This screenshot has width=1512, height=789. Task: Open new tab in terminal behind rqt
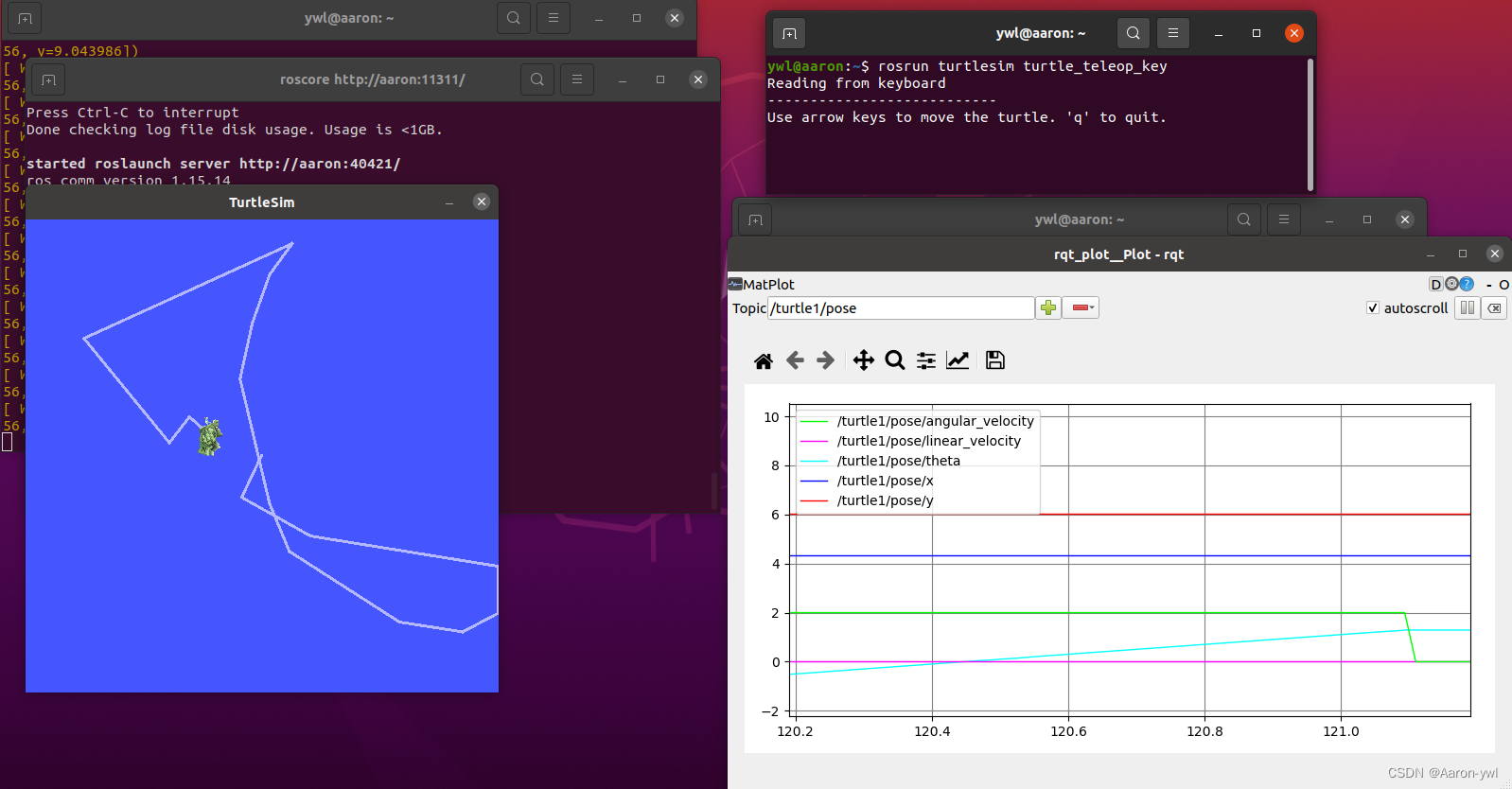pyautogui.click(x=755, y=220)
